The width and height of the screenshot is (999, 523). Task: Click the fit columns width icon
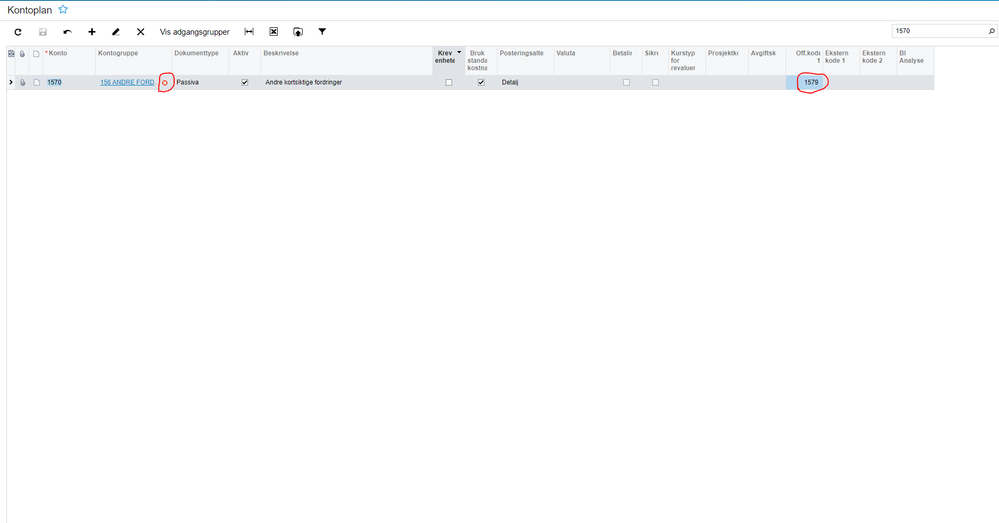point(249,32)
